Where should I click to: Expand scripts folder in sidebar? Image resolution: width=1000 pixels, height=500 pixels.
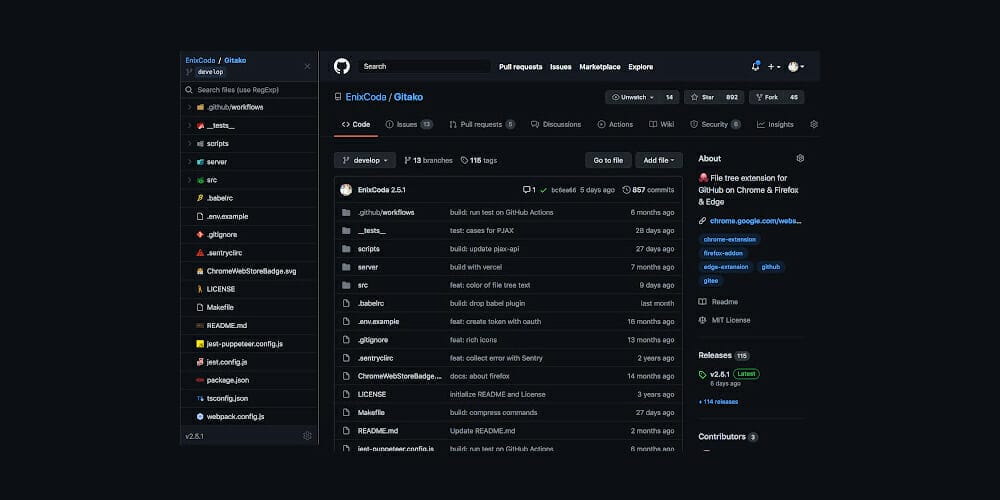click(x=189, y=143)
